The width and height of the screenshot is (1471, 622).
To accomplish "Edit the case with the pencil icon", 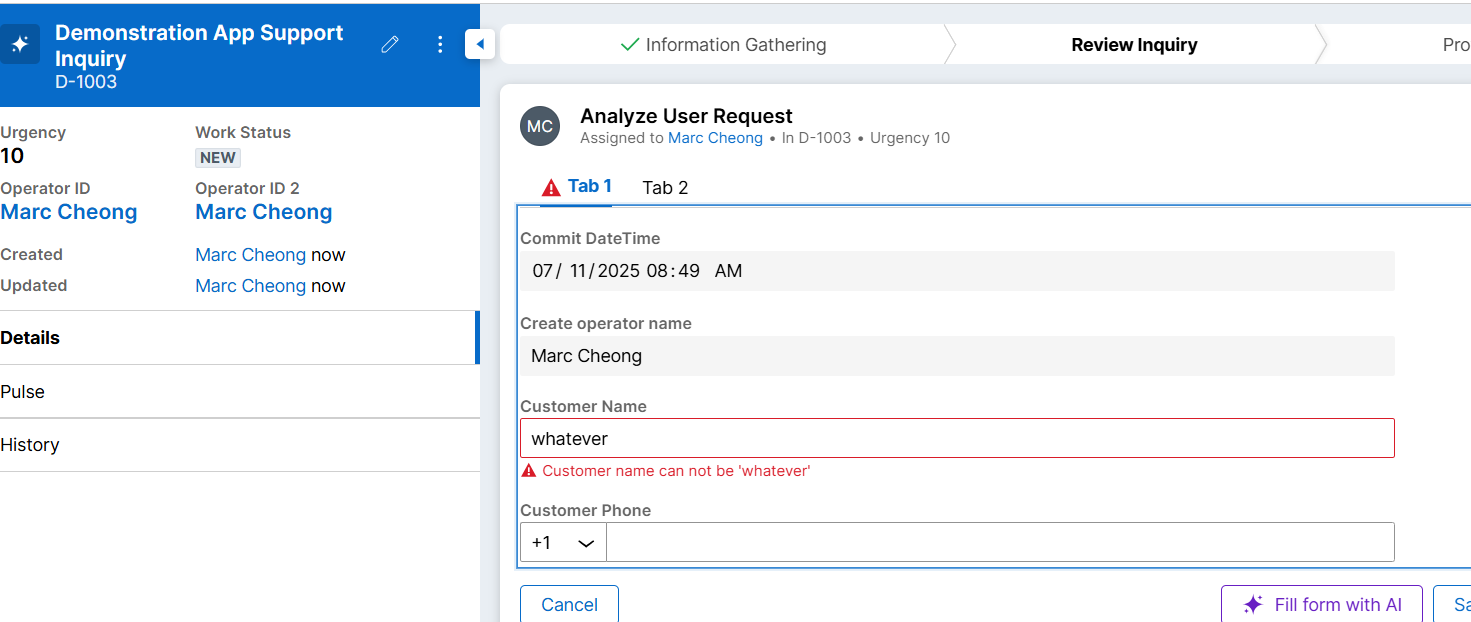I will point(391,45).
